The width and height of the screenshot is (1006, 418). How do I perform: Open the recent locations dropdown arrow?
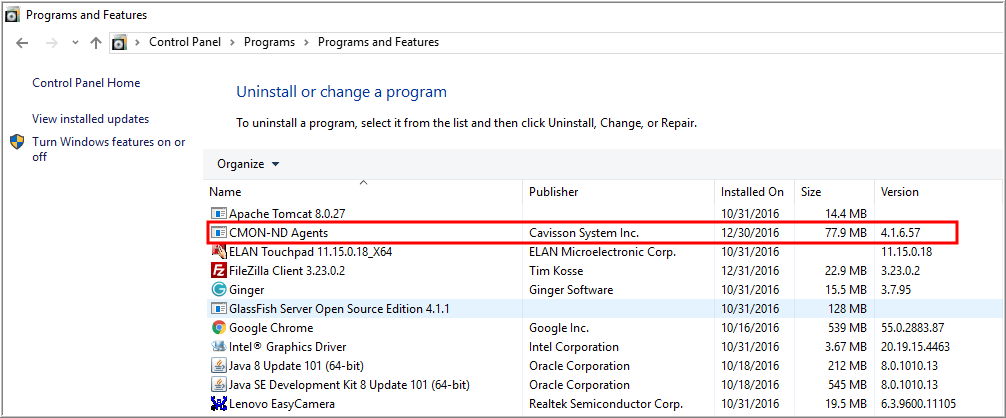(x=75, y=43)
